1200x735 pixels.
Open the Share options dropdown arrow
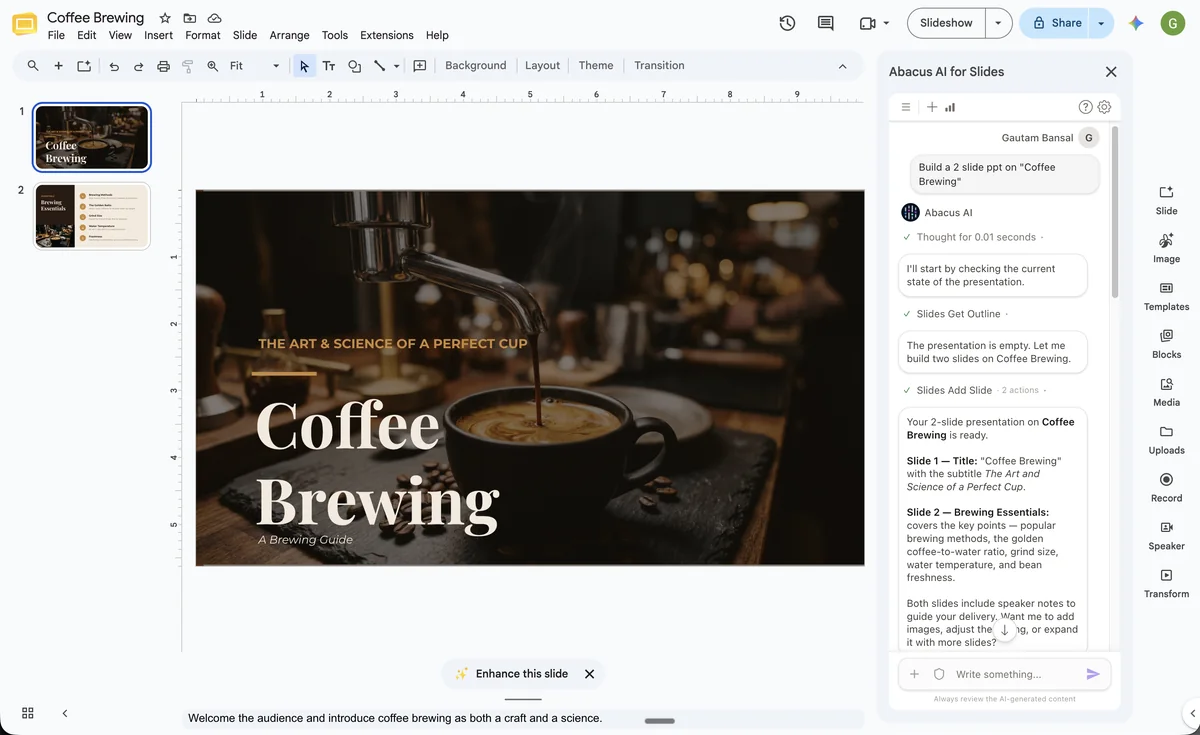[x=1101, y=23]
